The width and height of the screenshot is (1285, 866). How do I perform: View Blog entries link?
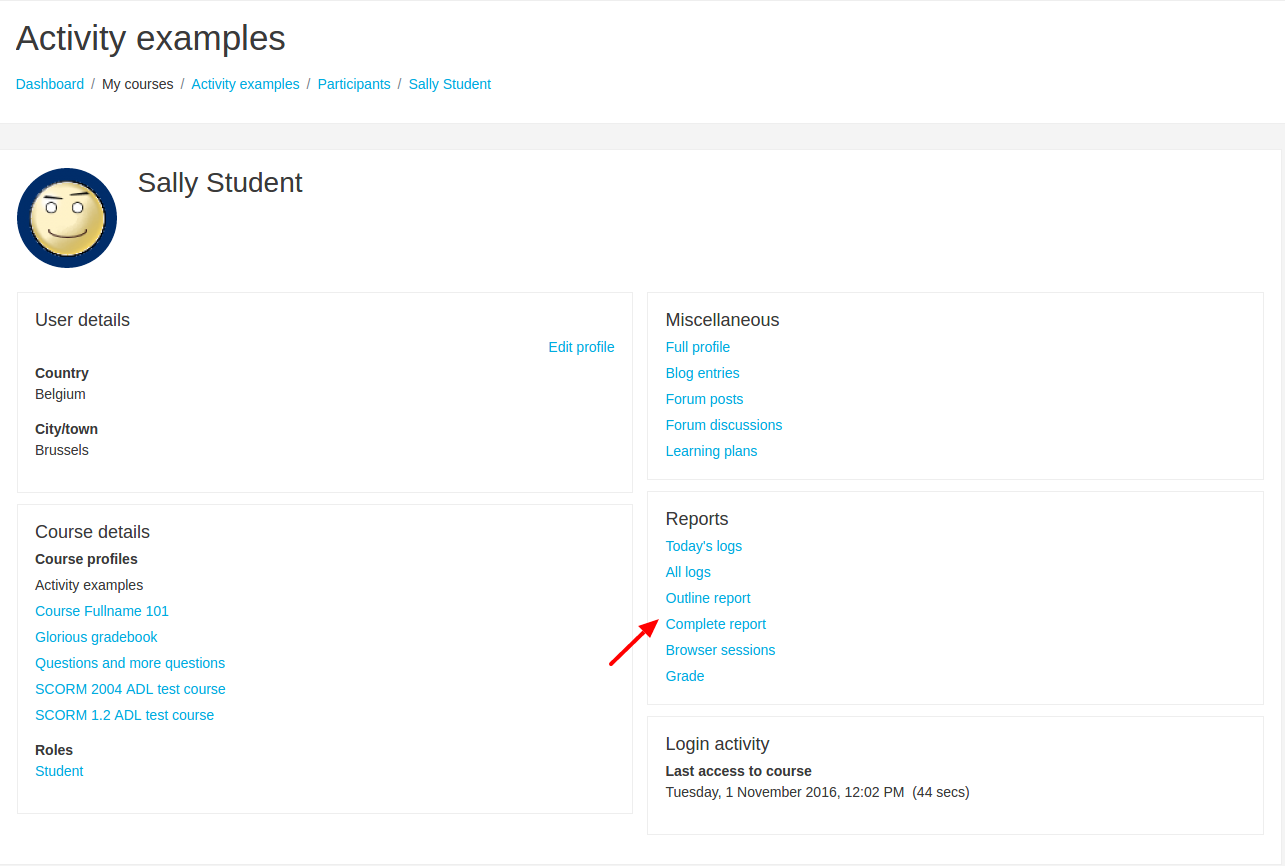click(x=703, y=373)
